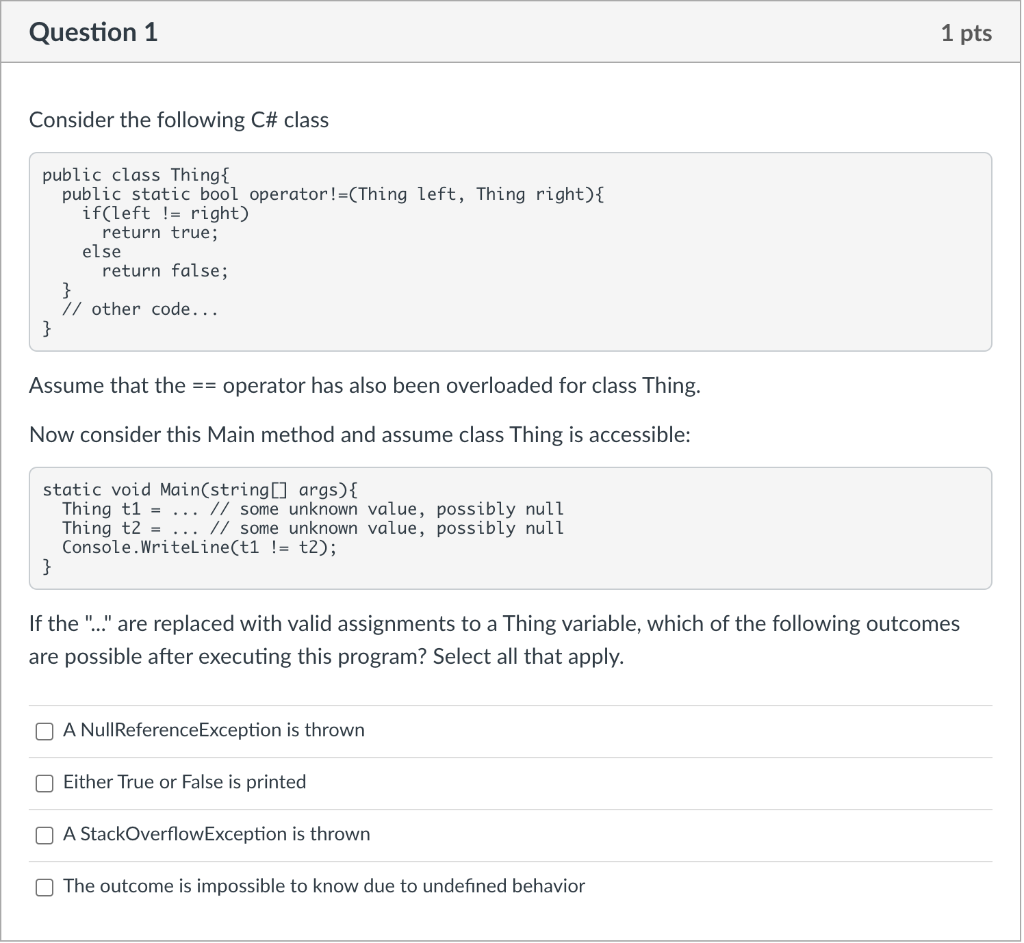Click the "Now consider this Main method" sentence

[360, 435]
